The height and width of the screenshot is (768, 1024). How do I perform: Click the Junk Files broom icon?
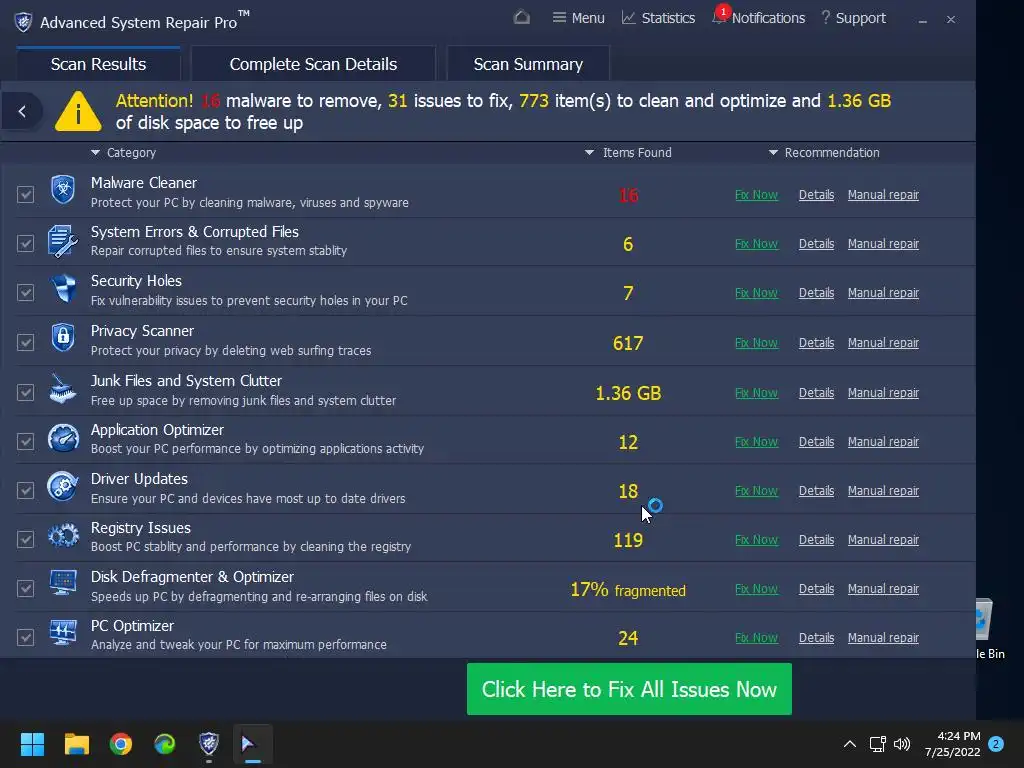(x=63, y=388)
